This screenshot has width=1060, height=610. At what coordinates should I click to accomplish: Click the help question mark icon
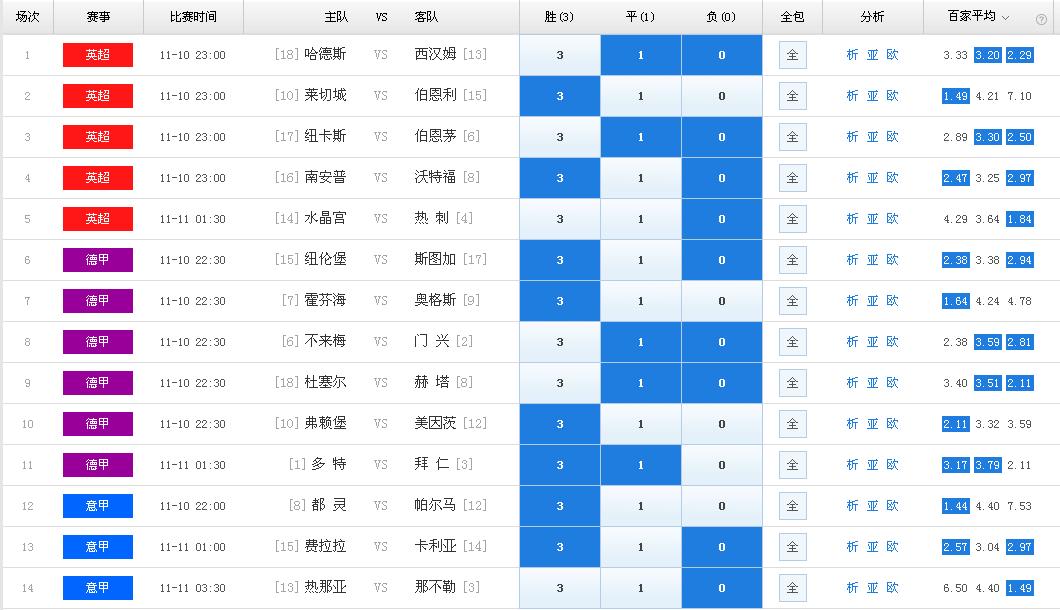[x=1042, y=18]
